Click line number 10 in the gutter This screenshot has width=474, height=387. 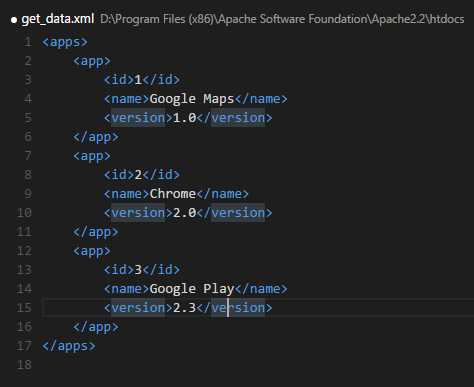tap(24, 213)
